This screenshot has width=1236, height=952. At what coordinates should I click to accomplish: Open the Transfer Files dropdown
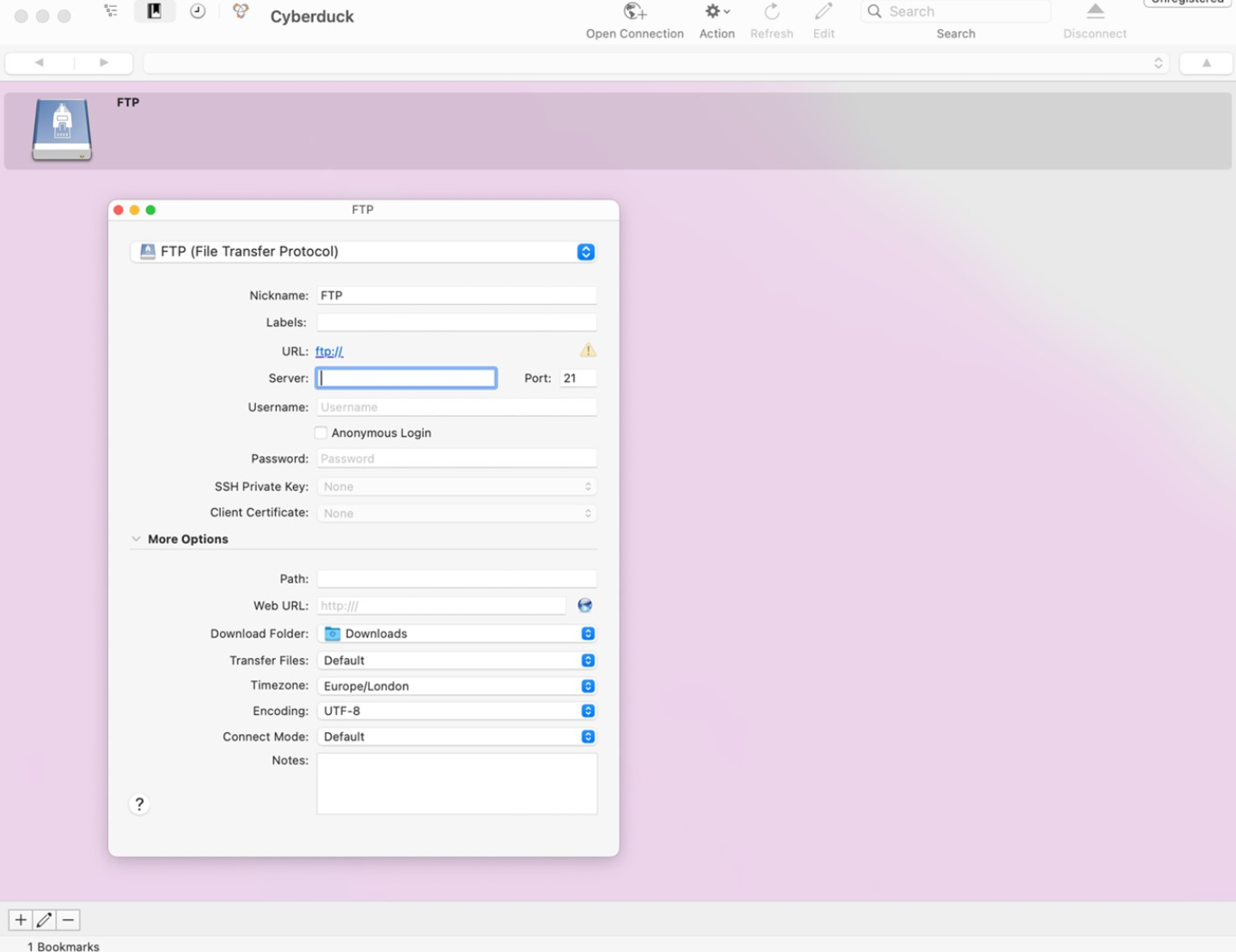pyautogui.click(x=456, y=661)
